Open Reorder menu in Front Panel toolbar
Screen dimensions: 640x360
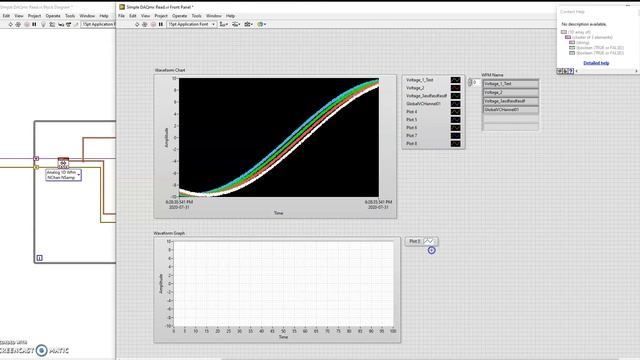(262, 24)
